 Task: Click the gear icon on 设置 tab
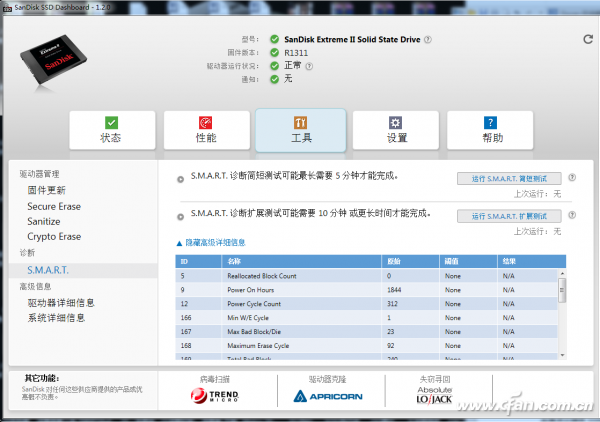395,123
